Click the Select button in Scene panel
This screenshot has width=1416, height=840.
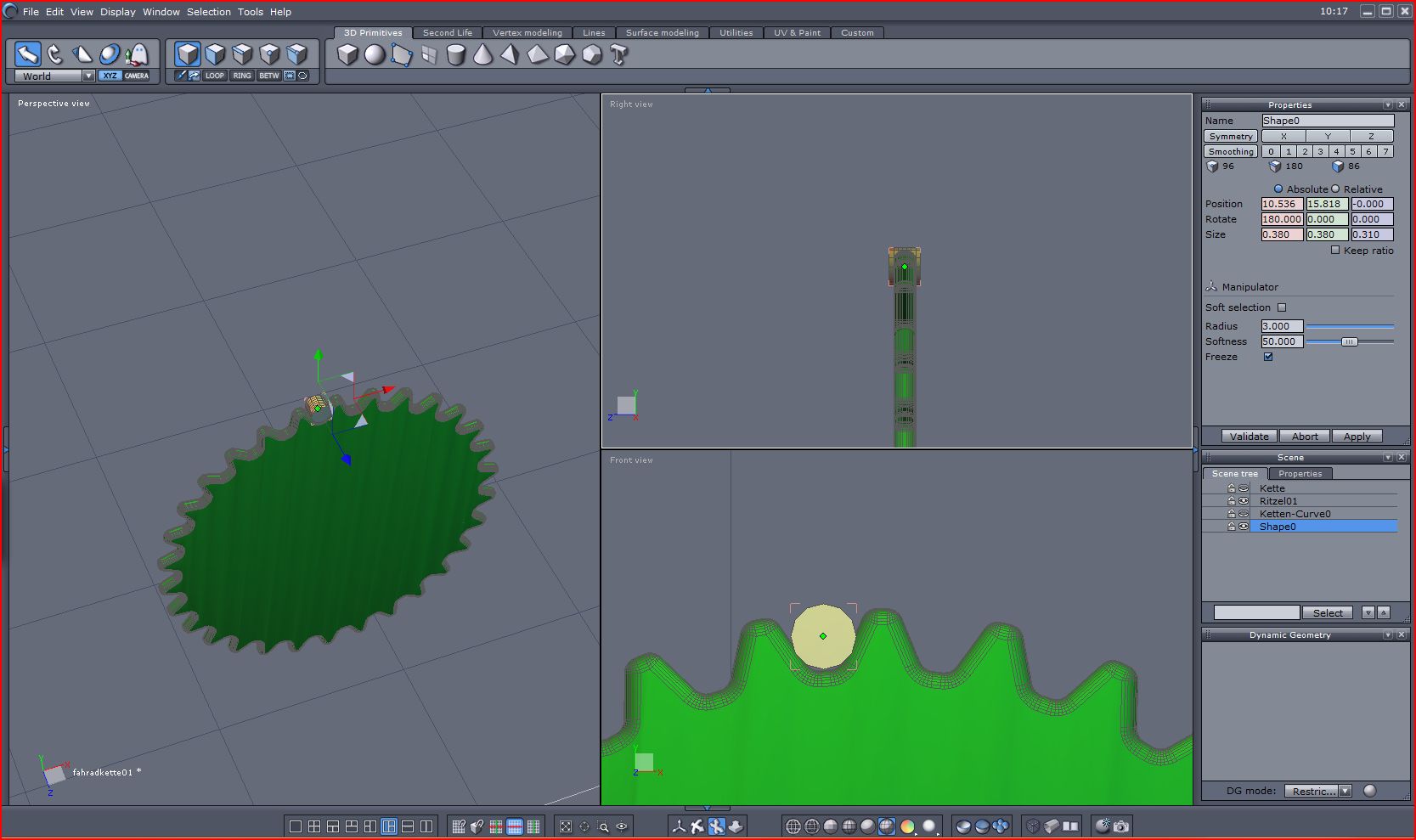pos(1328,612)
